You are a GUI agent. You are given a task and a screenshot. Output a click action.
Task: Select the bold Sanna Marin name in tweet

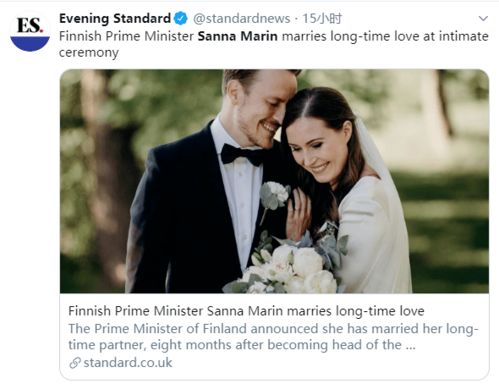click(238, 36)
